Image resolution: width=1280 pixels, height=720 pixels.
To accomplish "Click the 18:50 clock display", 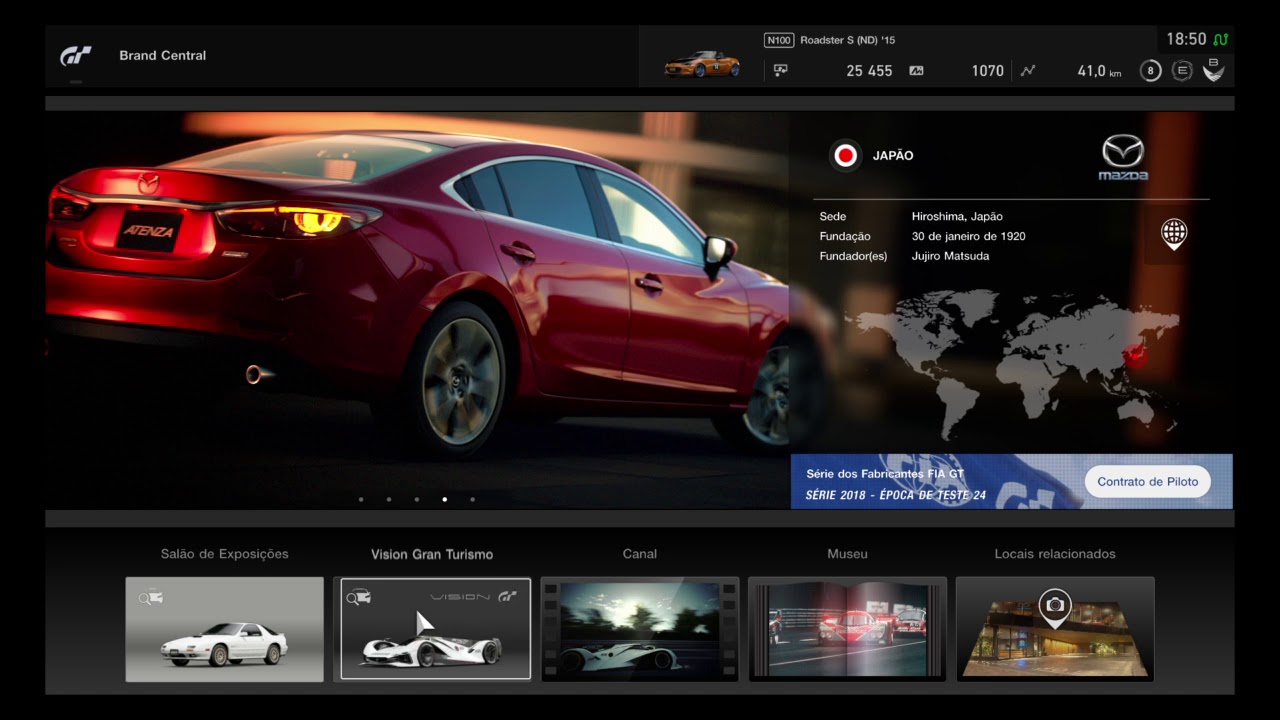I will tap(1186, 40).
